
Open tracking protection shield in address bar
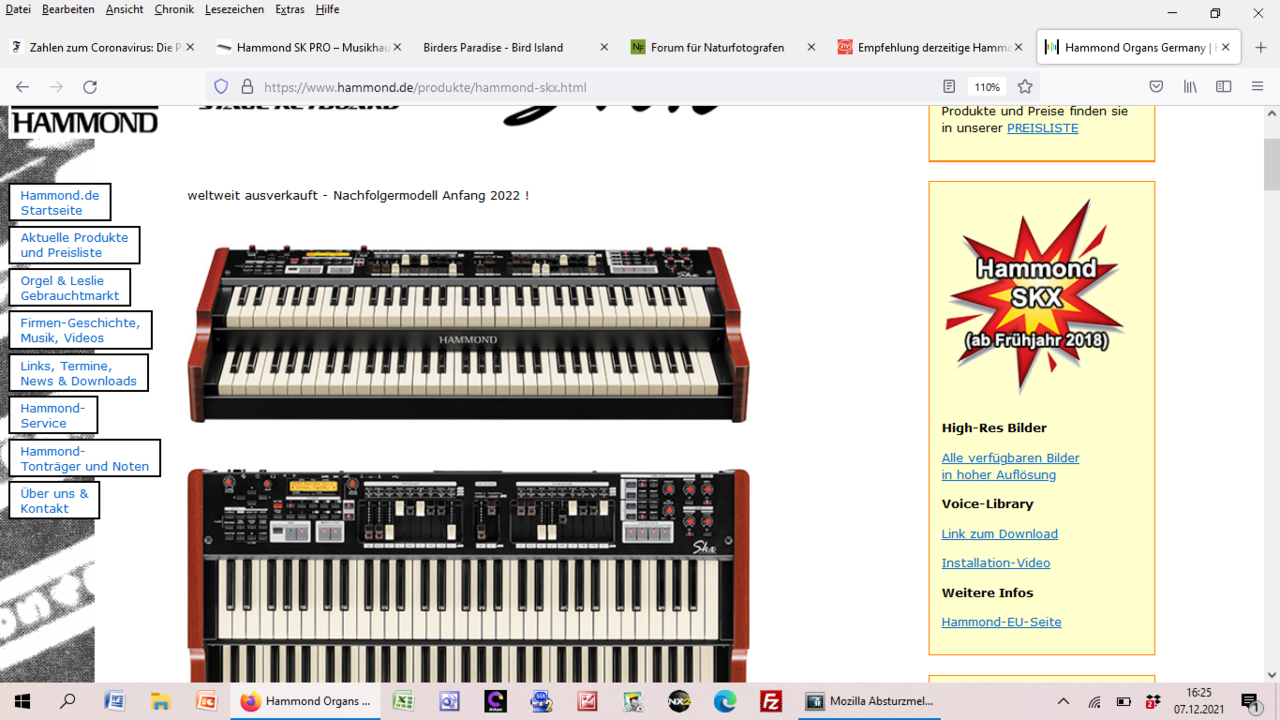(x=221, y=87)
